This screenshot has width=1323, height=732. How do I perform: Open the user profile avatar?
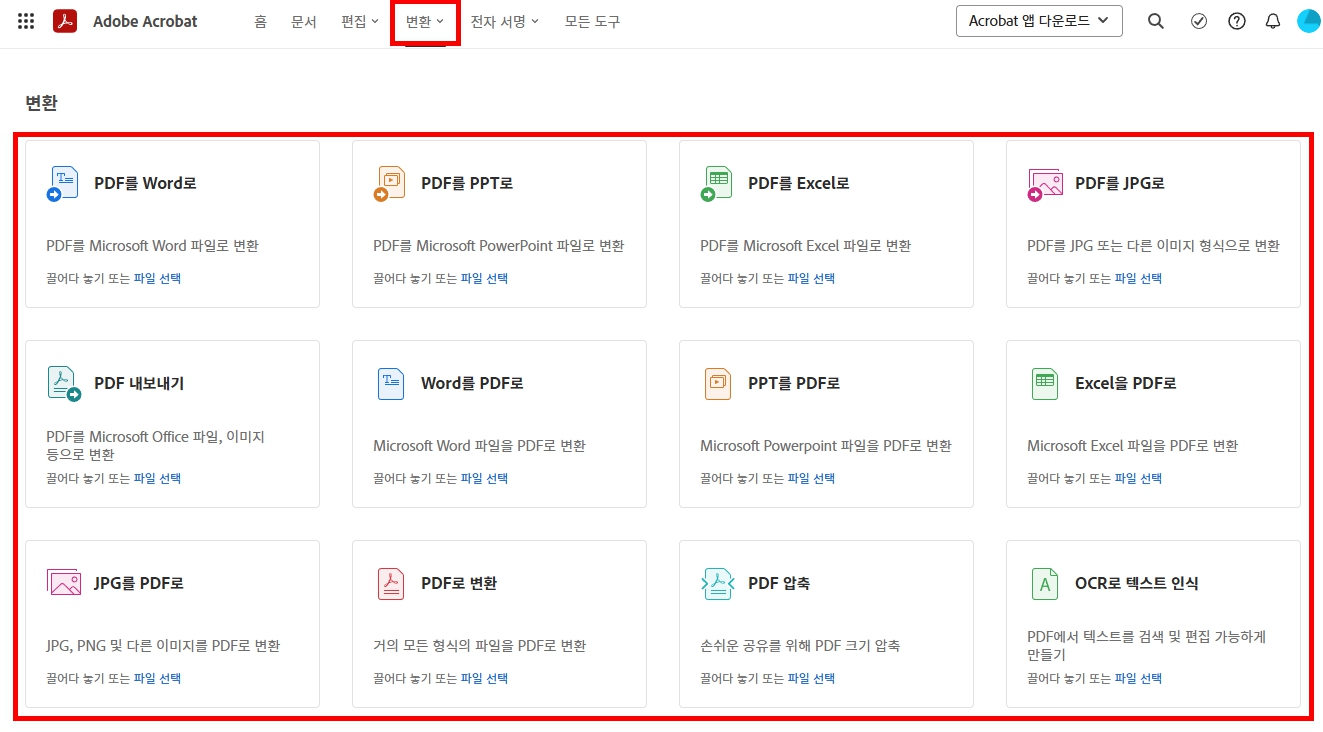point(1309,21)
